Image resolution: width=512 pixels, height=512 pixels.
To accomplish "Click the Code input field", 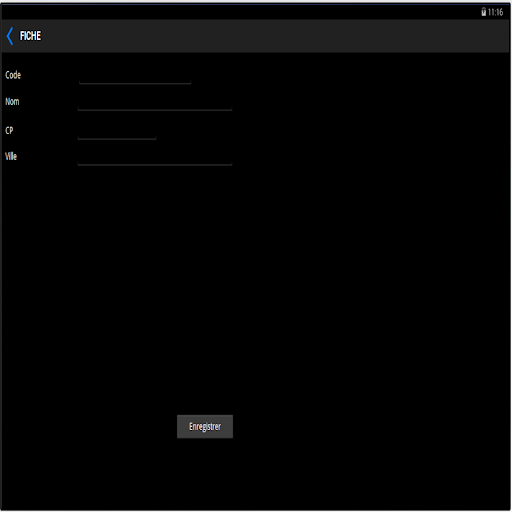I will tap(135, 76).
